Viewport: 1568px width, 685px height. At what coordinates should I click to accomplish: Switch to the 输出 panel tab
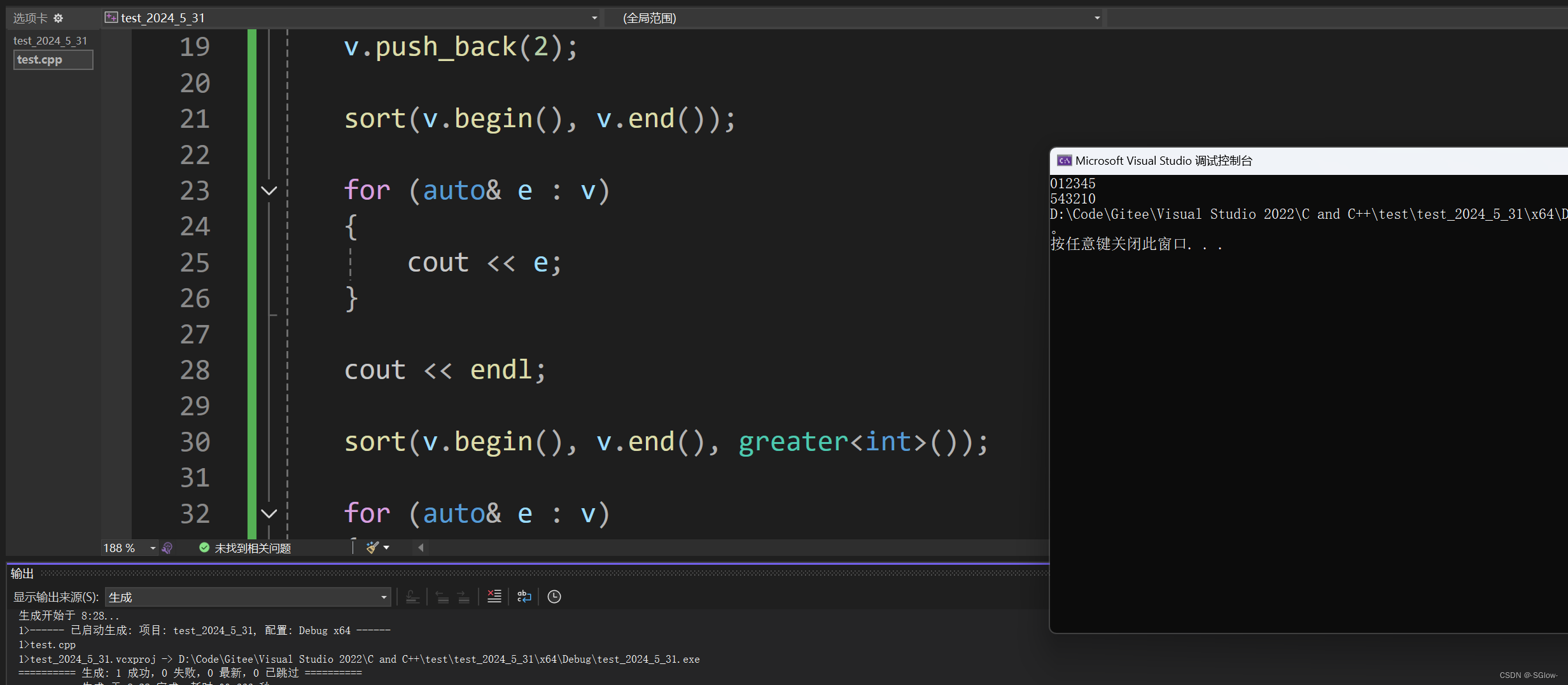click(22, 573)
